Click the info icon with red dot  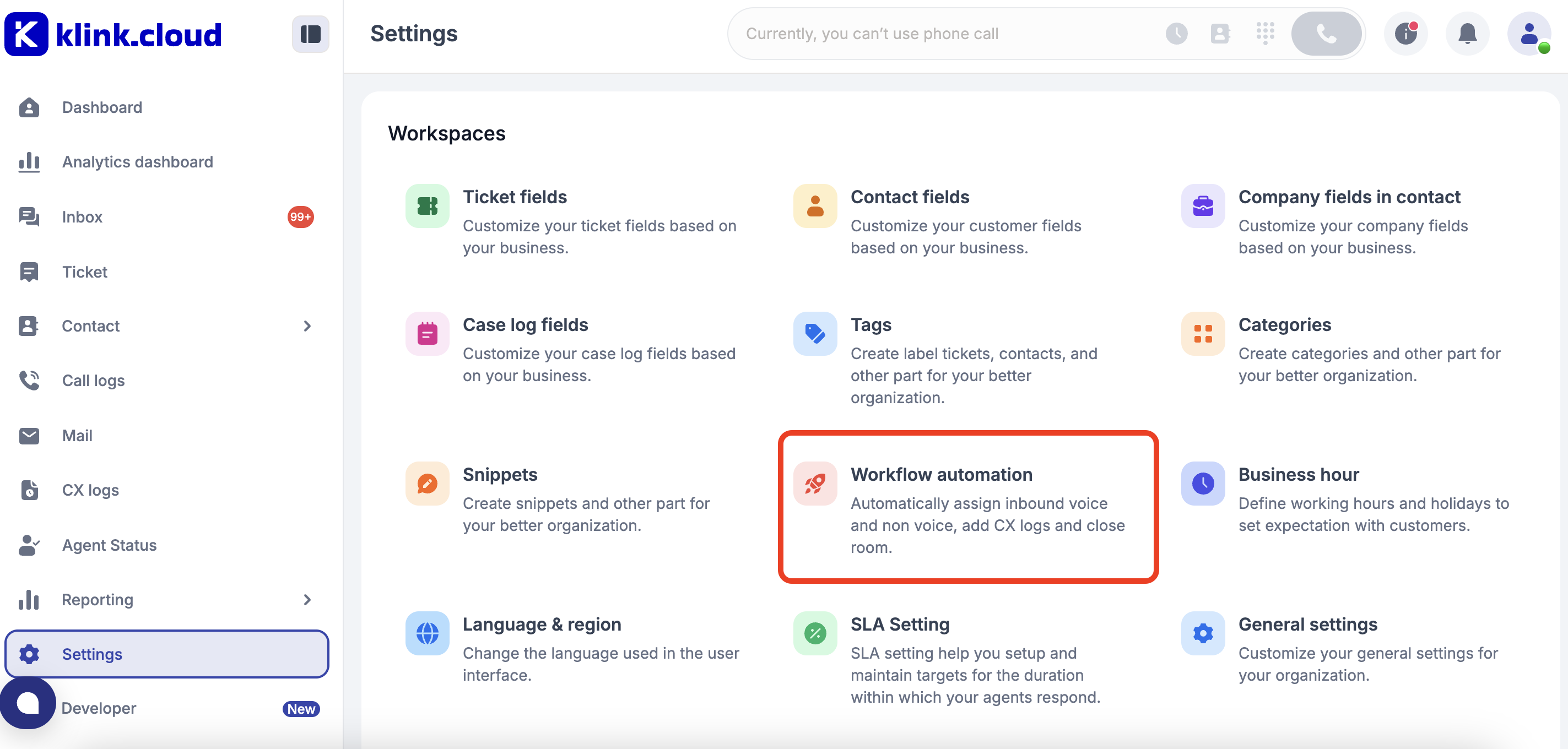click(x=1405, y=34)
